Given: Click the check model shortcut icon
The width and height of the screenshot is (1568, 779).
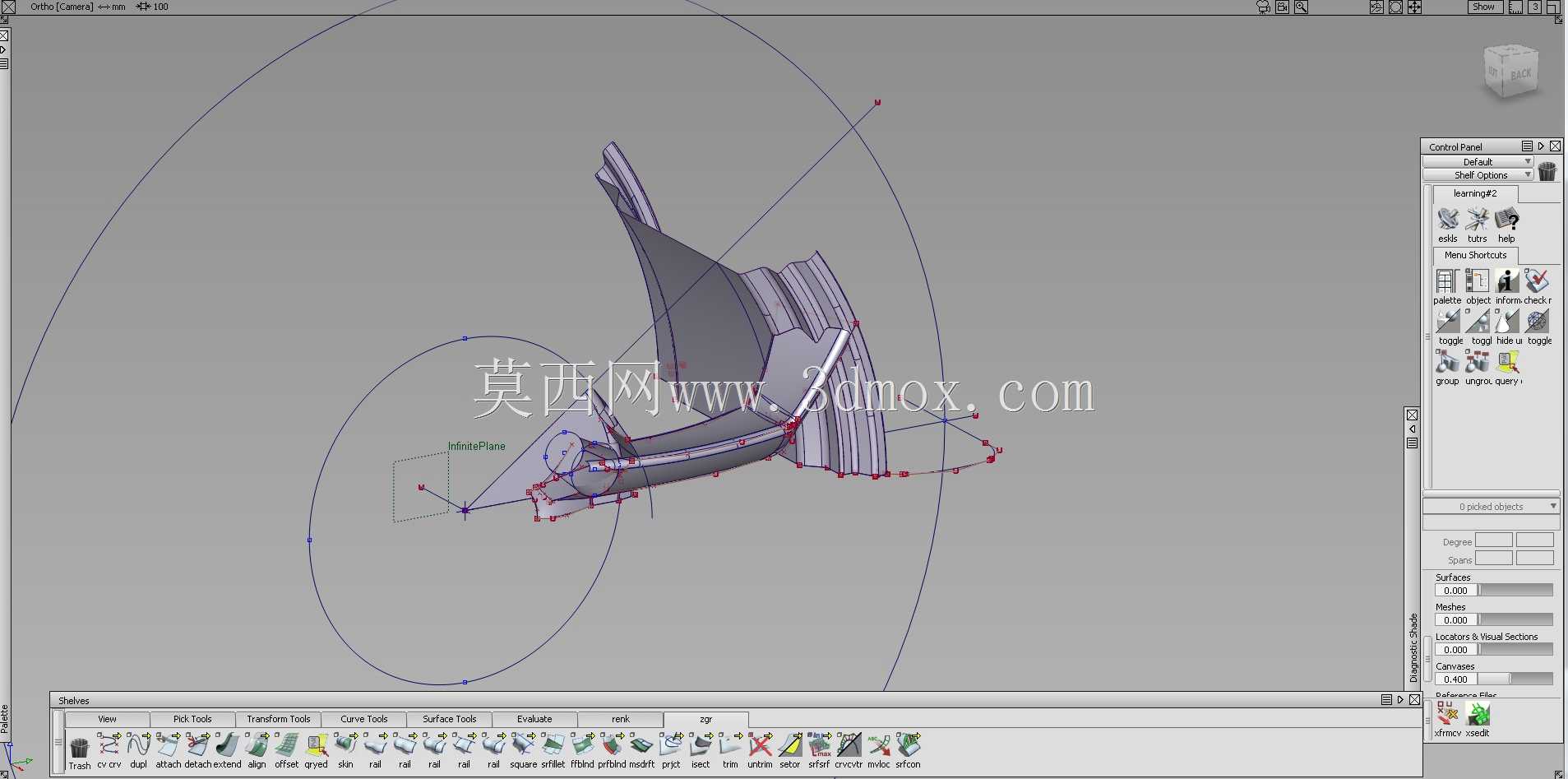Looking at the screenshot, I should [1537, 281].
